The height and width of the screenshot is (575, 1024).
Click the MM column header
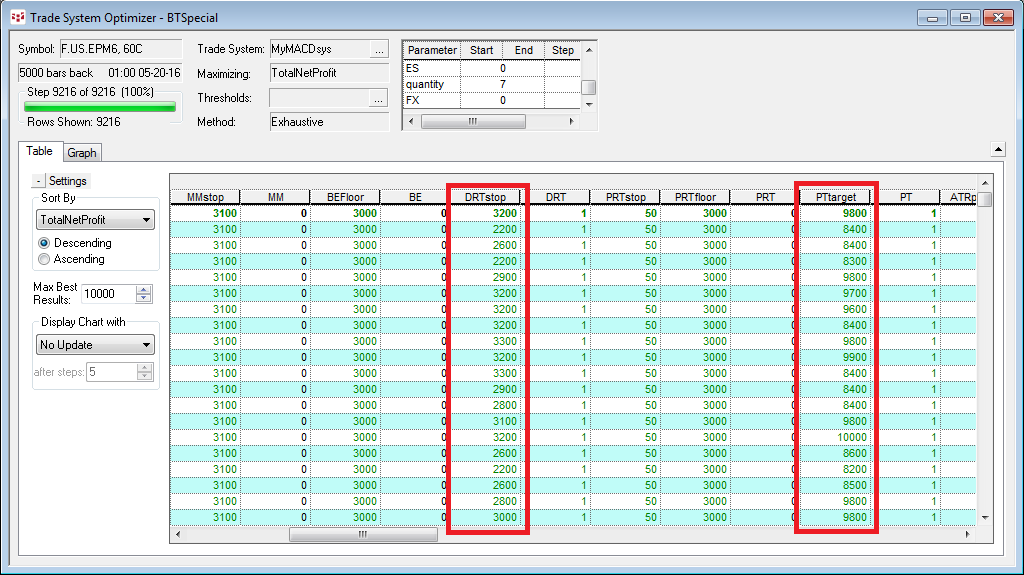pos(276,197)
